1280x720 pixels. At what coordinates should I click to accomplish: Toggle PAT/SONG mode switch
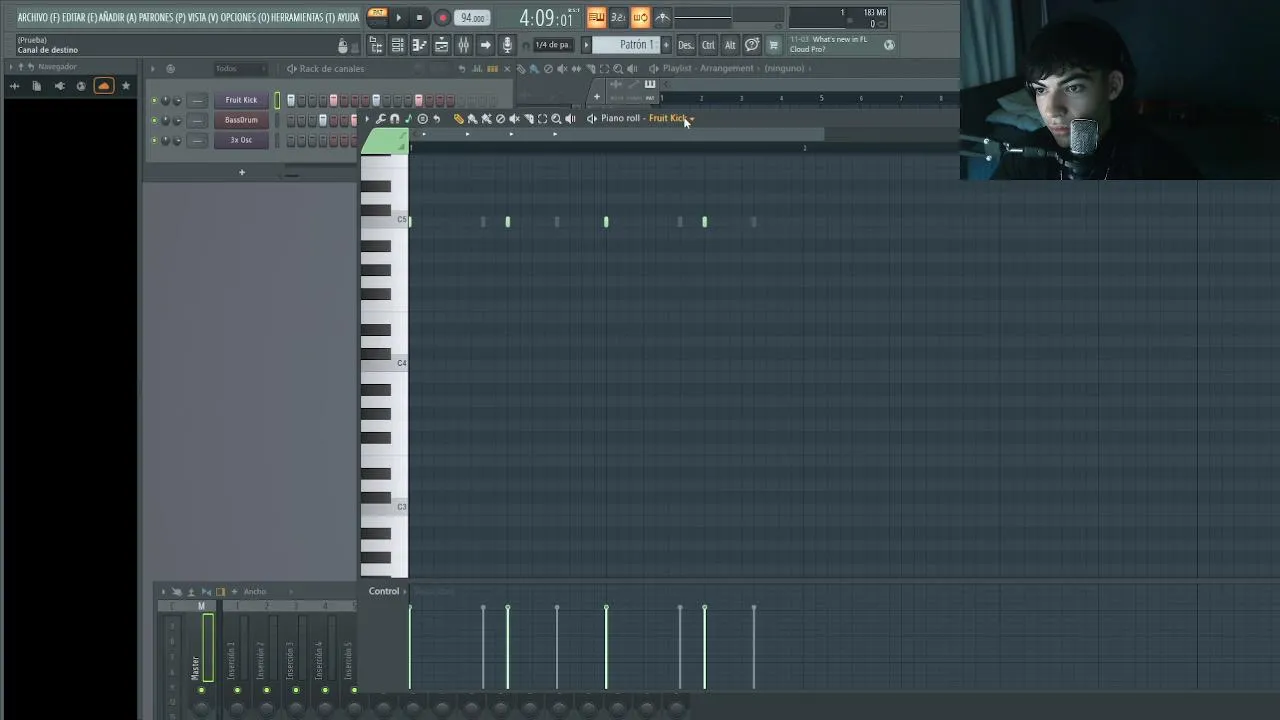(378, 17)
